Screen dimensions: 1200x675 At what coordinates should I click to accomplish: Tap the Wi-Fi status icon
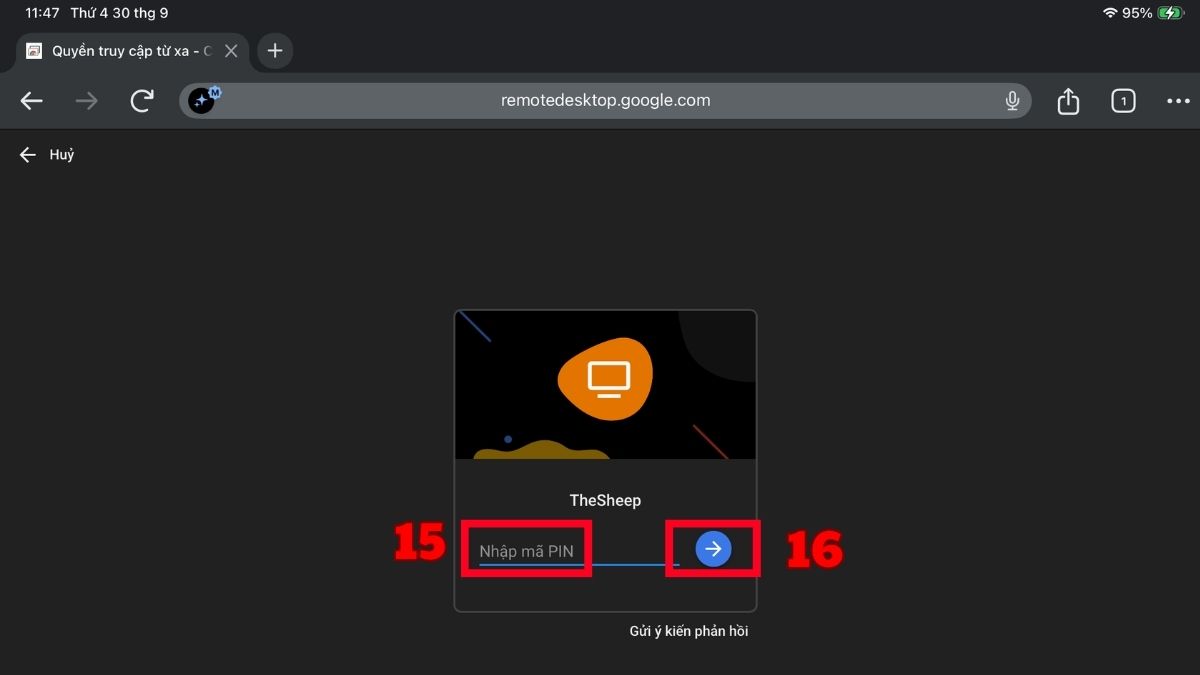[x=1110, y=13]
